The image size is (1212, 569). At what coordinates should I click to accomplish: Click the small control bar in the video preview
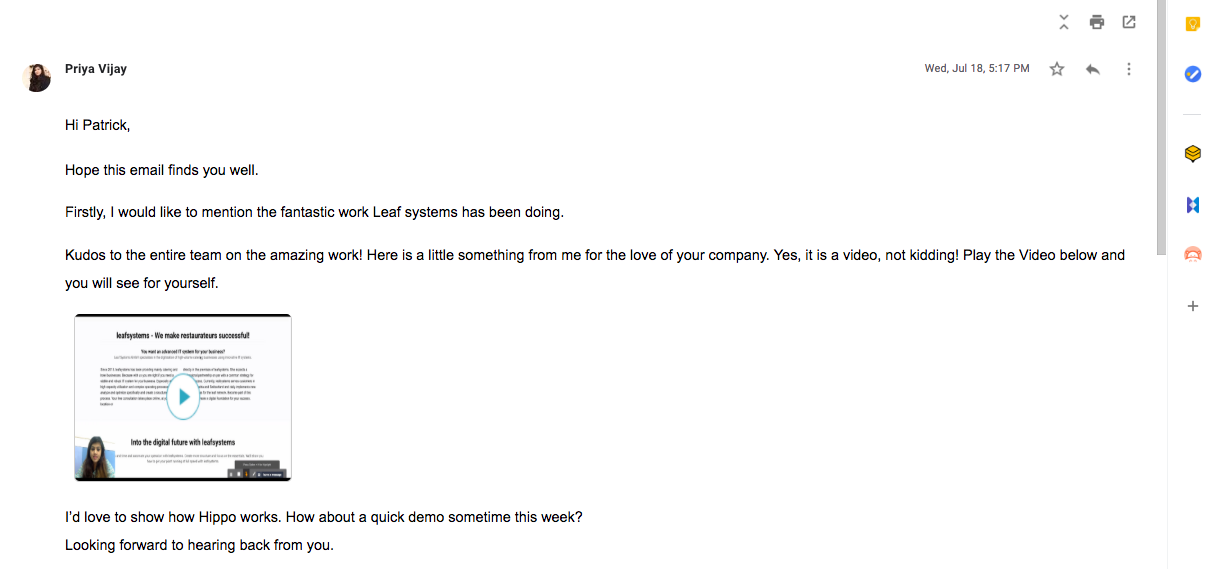[x=257, y=473]
